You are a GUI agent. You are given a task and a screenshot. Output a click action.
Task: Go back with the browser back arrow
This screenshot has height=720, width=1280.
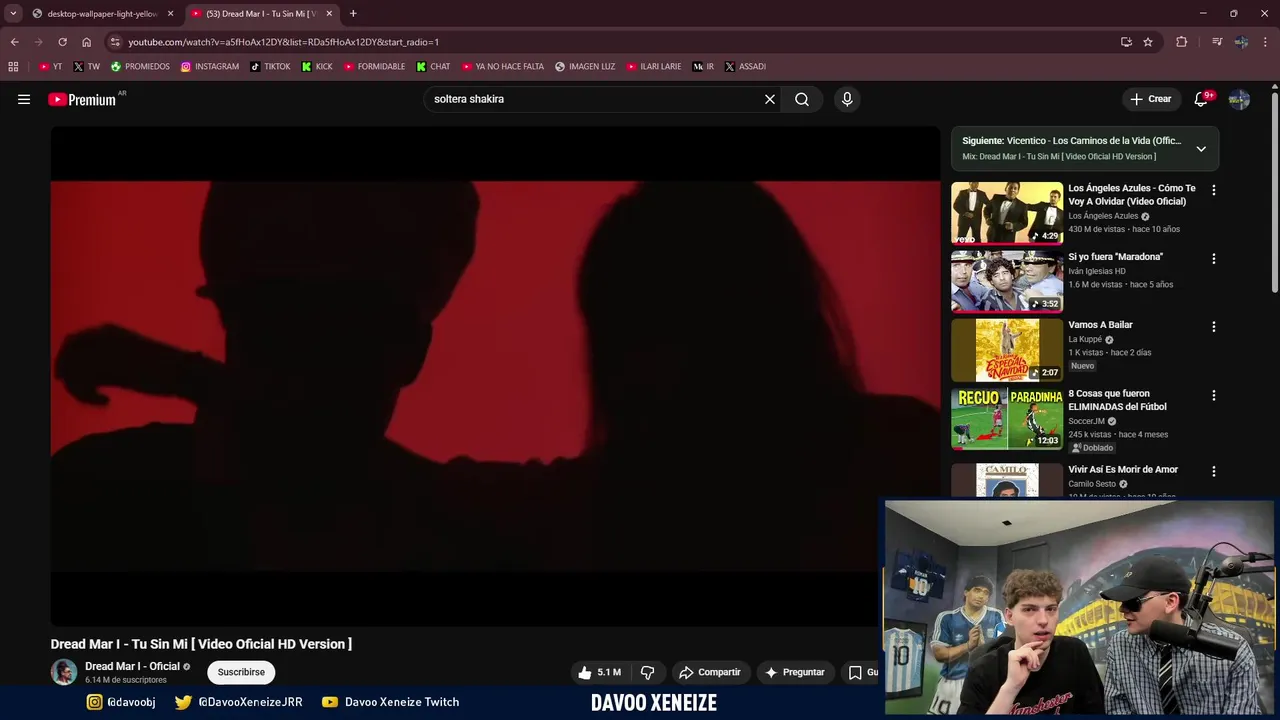point(14,42)
